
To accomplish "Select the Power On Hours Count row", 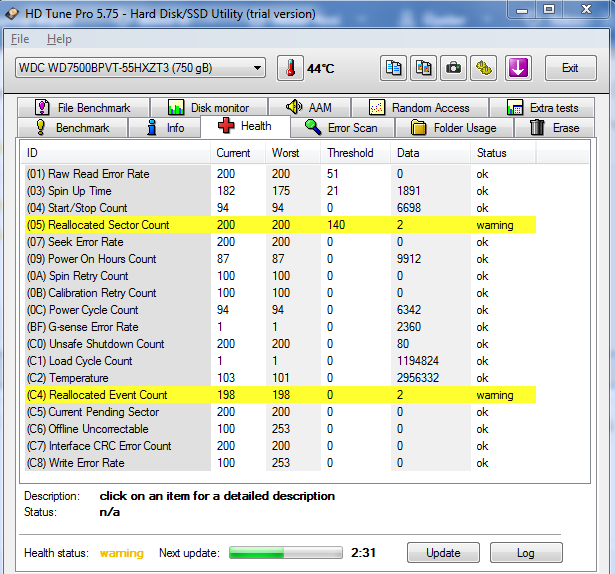I will [x=280, y=259].
